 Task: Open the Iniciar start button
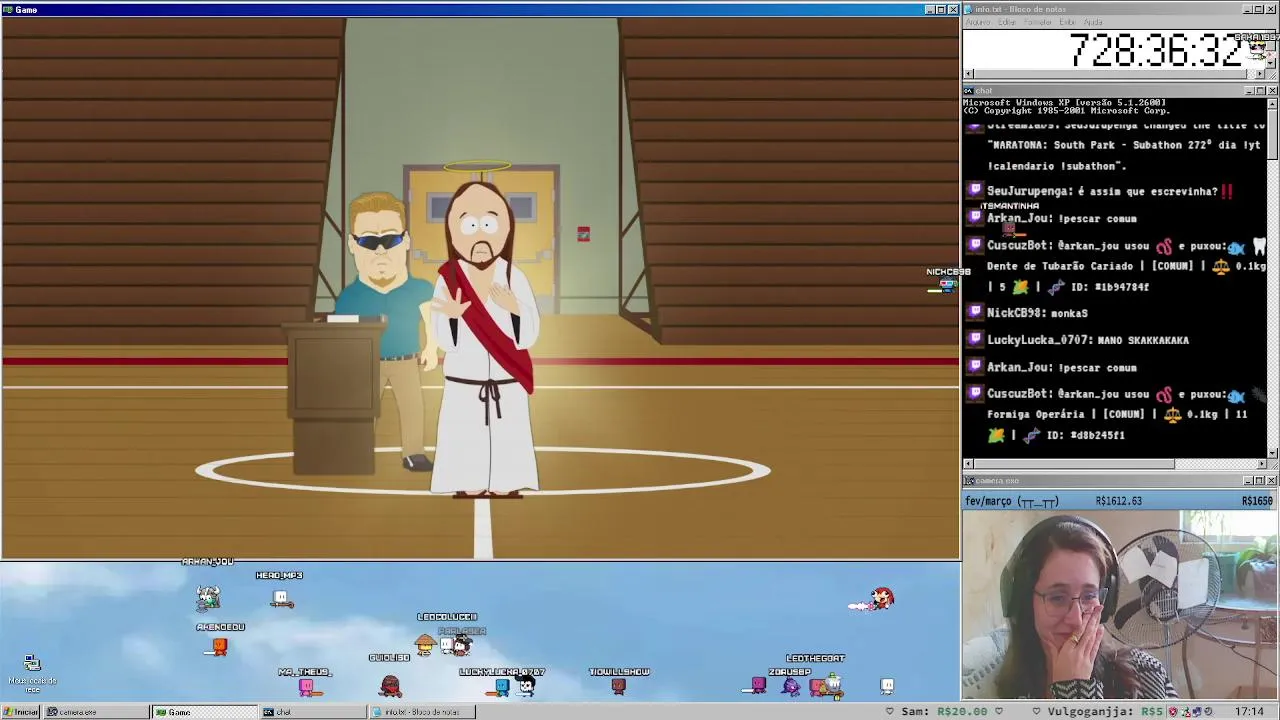(21, 712)
